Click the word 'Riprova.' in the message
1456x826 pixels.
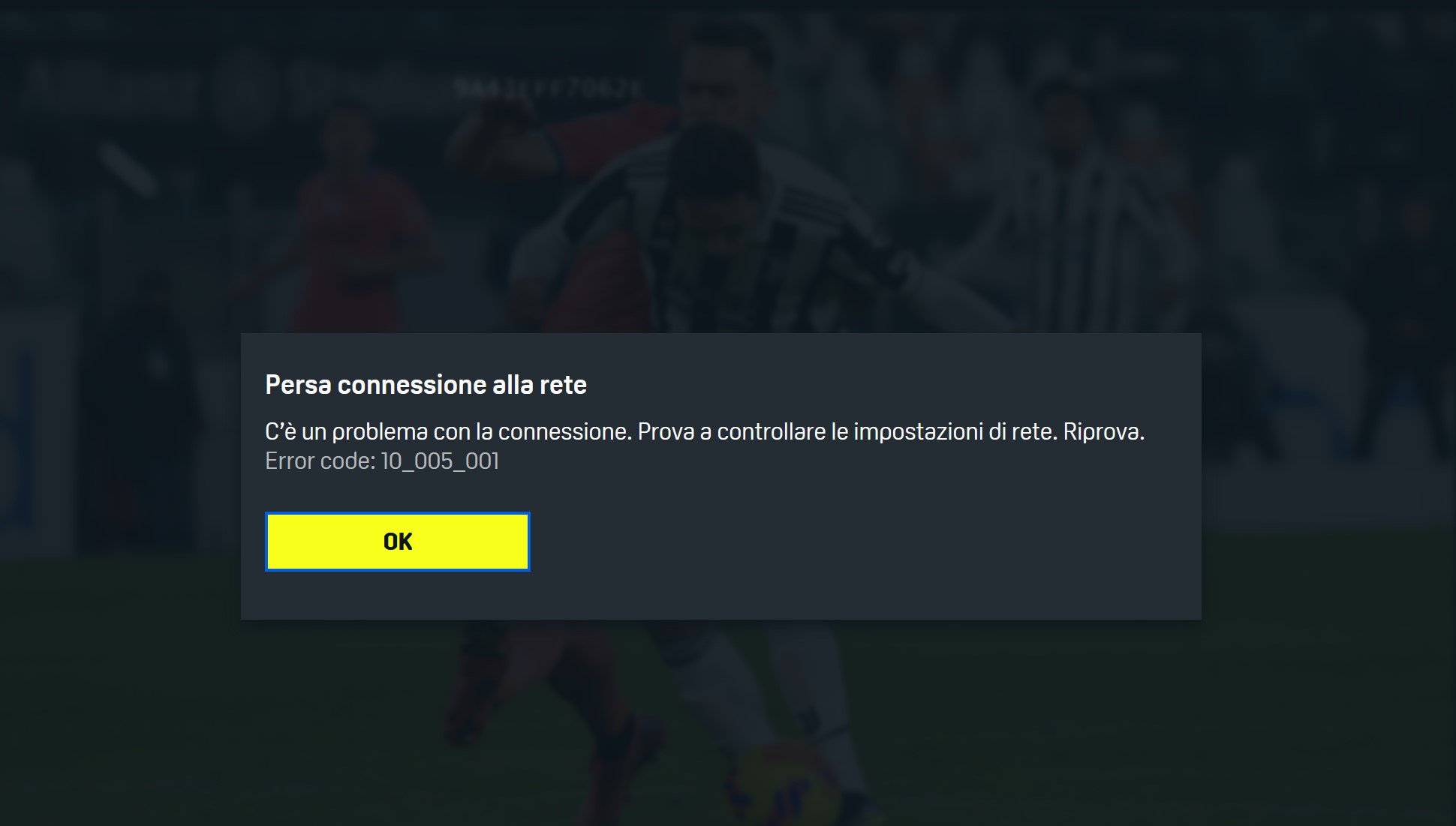click(x=1104, y=432)
